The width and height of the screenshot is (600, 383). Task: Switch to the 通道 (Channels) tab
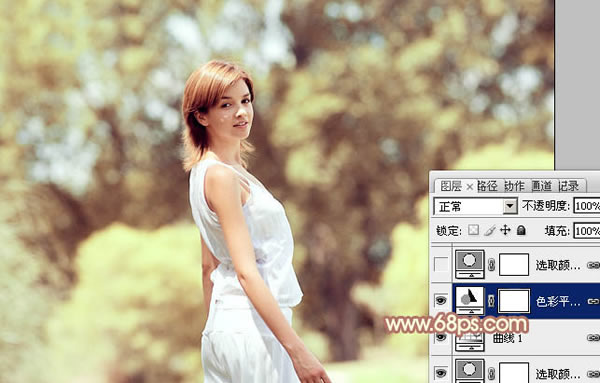tap(541, 186)
